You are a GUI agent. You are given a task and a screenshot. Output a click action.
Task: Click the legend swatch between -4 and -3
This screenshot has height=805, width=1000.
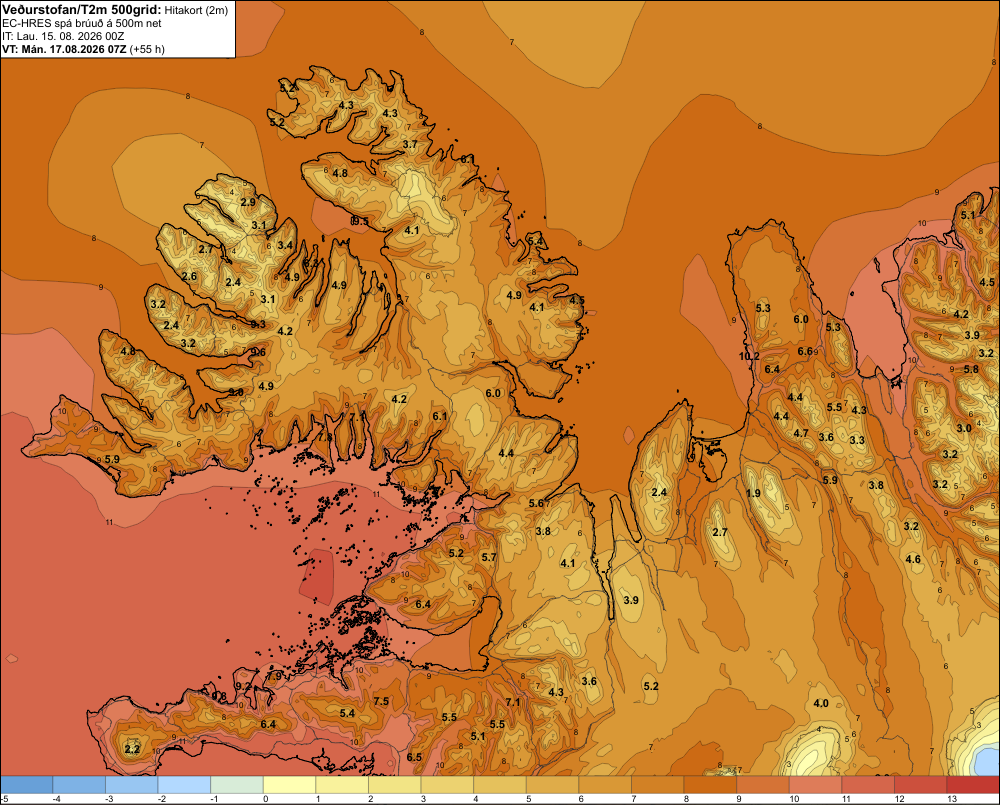tap(79, 785)
